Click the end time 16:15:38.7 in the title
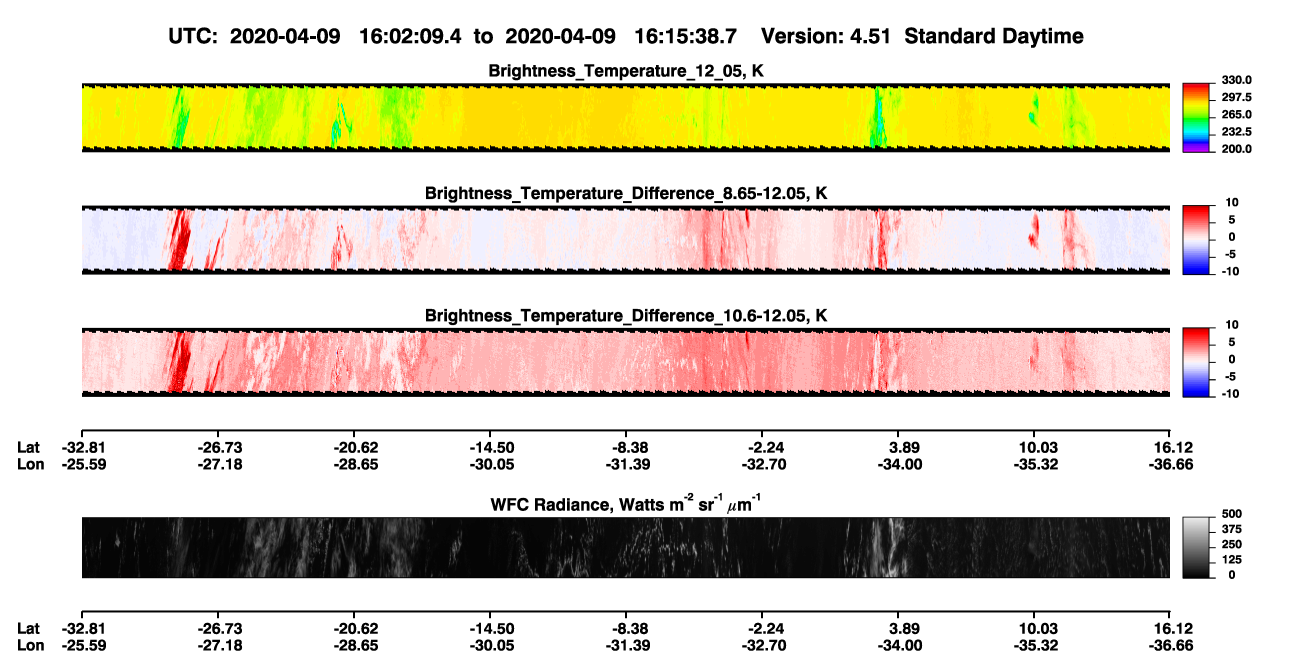The width and height of the screenshot is (1300, 667). pyautogui.click(x=685, y=36)
